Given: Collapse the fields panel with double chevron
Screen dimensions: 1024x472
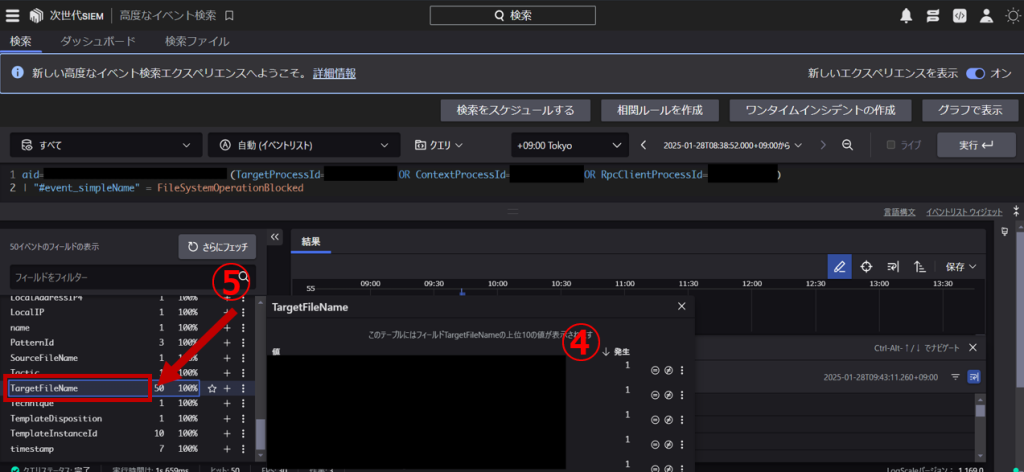Looking at the screenshot, I should (275, 236).
